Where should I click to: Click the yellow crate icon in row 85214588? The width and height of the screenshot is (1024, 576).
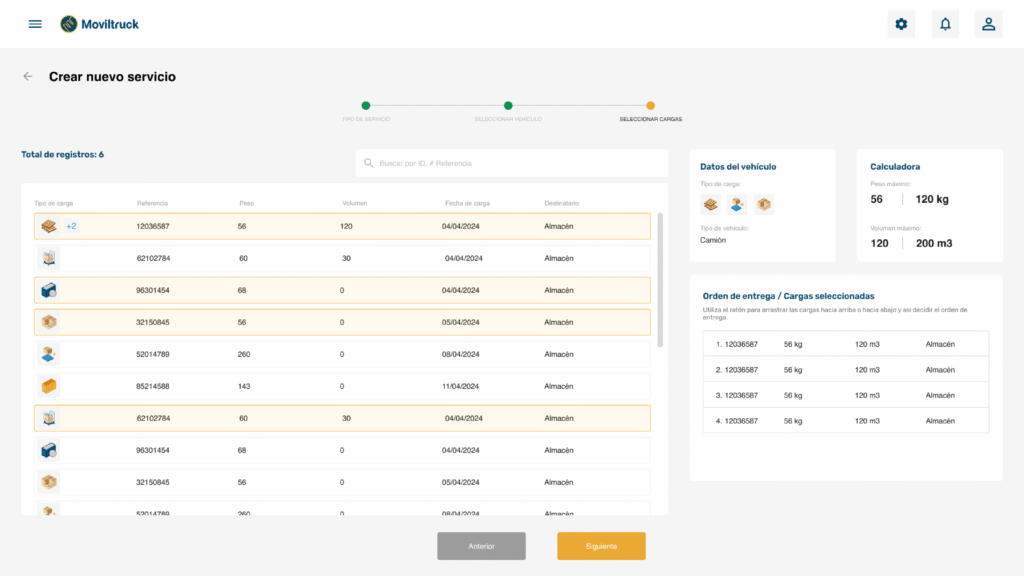pos(48,386)
